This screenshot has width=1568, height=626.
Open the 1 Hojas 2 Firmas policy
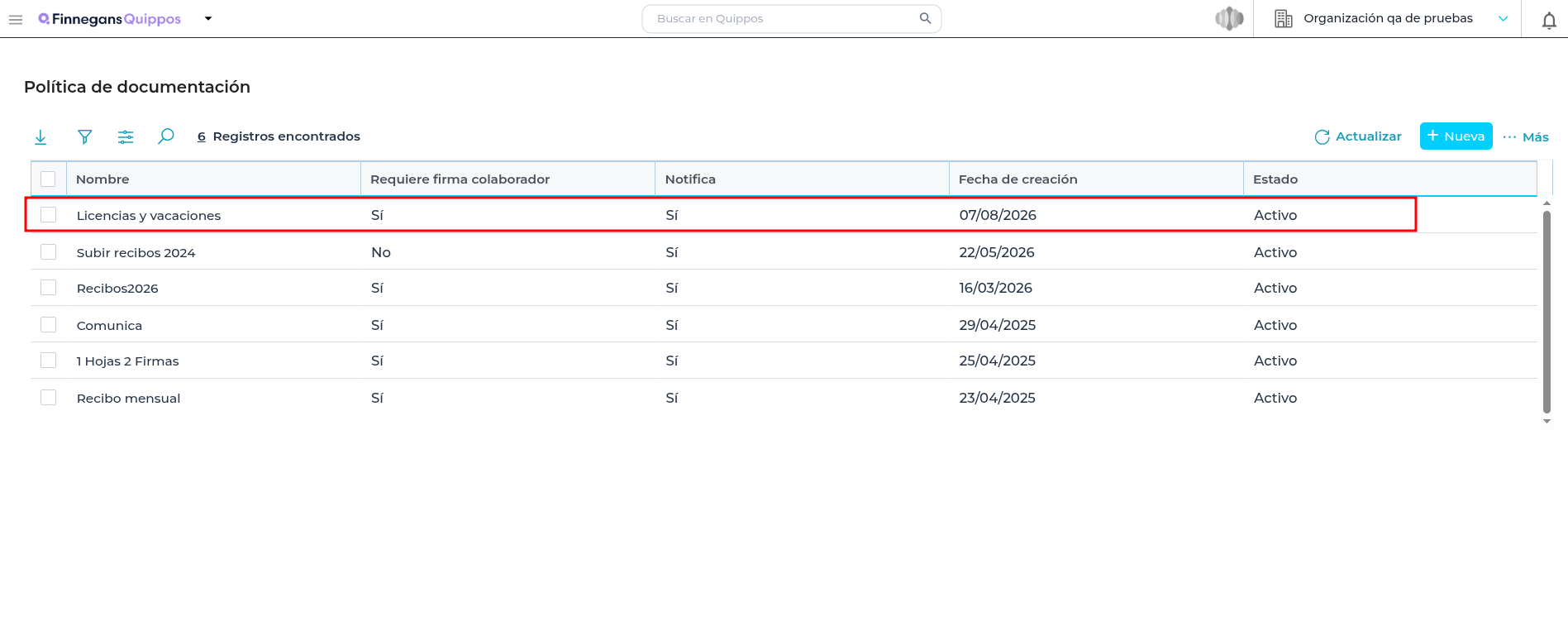click(128, 361)
